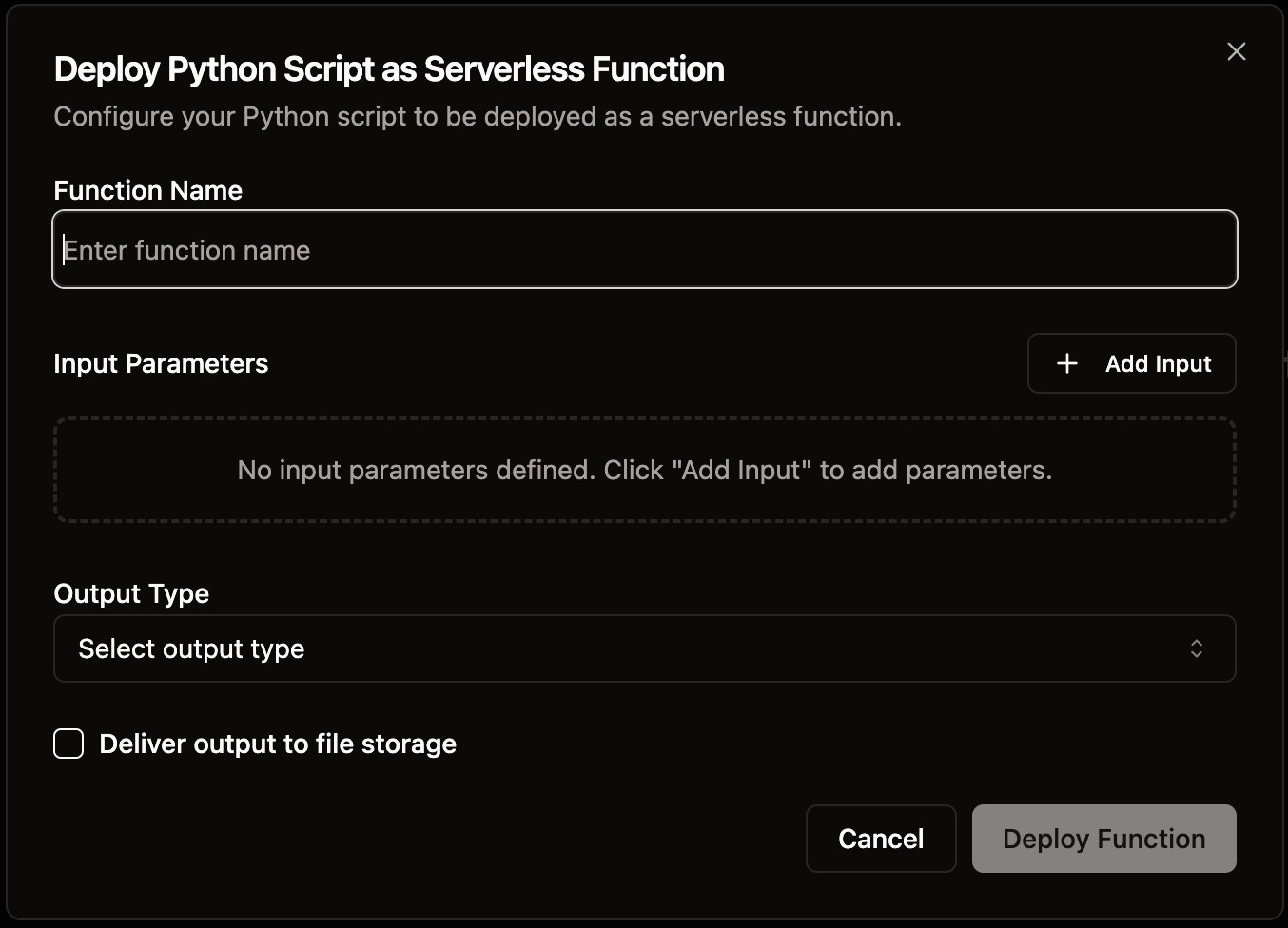
Task: Click the "No input parameters defined" message
Action: (x=644, y=470)
